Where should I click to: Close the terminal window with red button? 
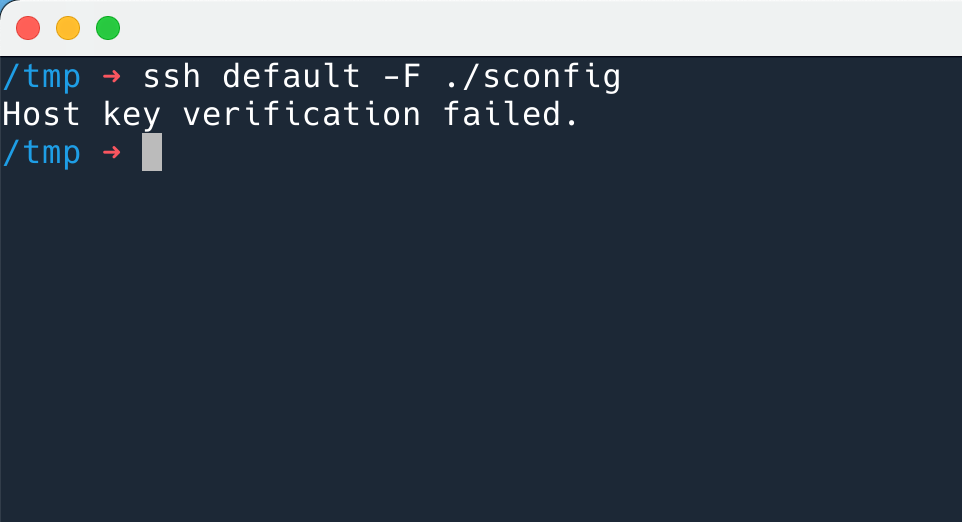tap(28, 28)
